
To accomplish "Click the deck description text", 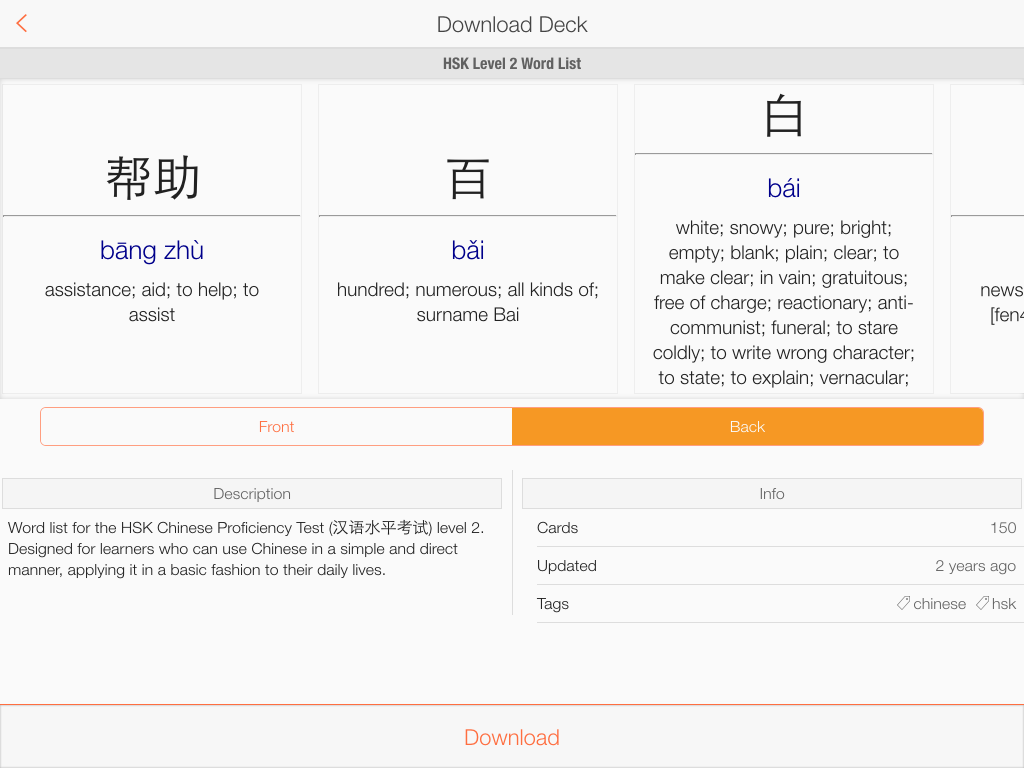I will [x=246, y=549].
